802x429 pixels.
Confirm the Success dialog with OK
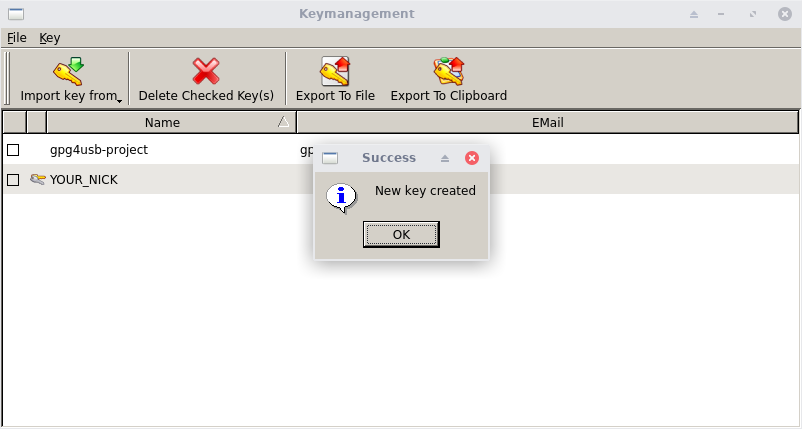coord(401,234)
